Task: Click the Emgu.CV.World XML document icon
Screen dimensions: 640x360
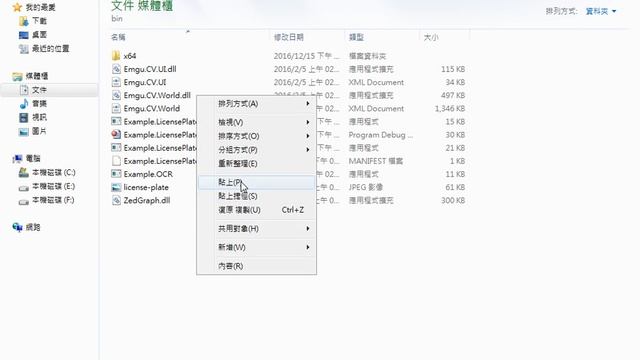Action: tap(116, 108)
